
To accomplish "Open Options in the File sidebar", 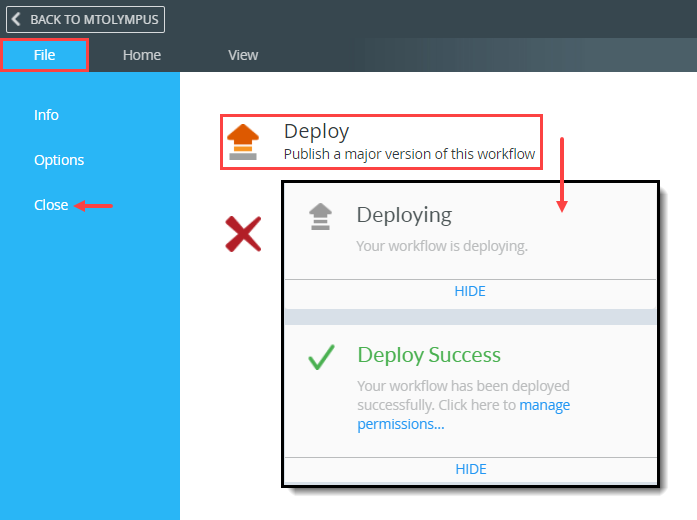I will click(x=59, y=160).
